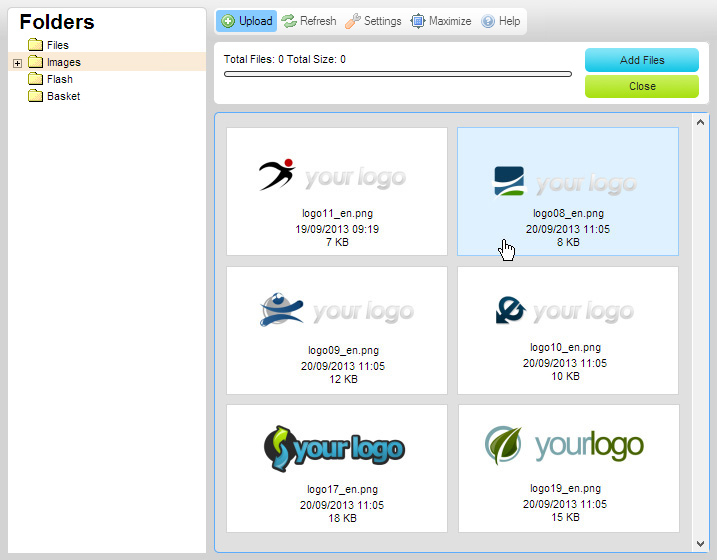Click the 8 KB size text

point(568,242)
